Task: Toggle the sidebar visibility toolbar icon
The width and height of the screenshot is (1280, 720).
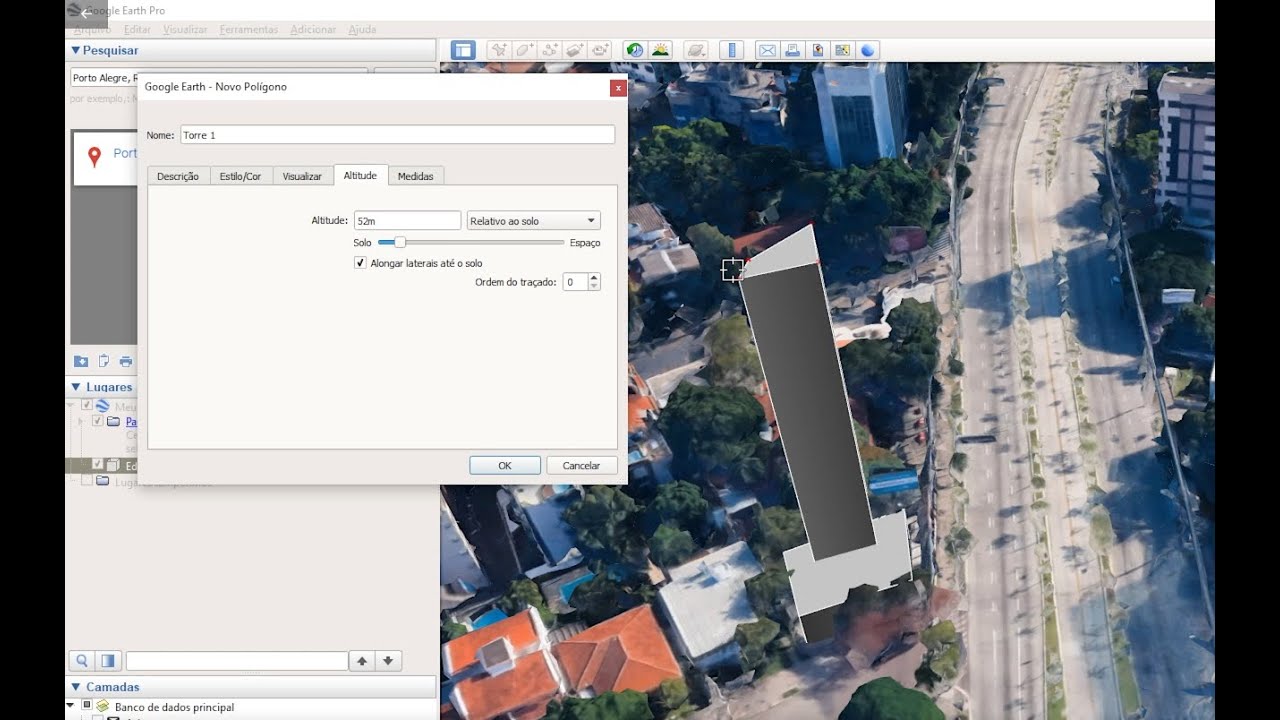Action: (x=462, y=50)
